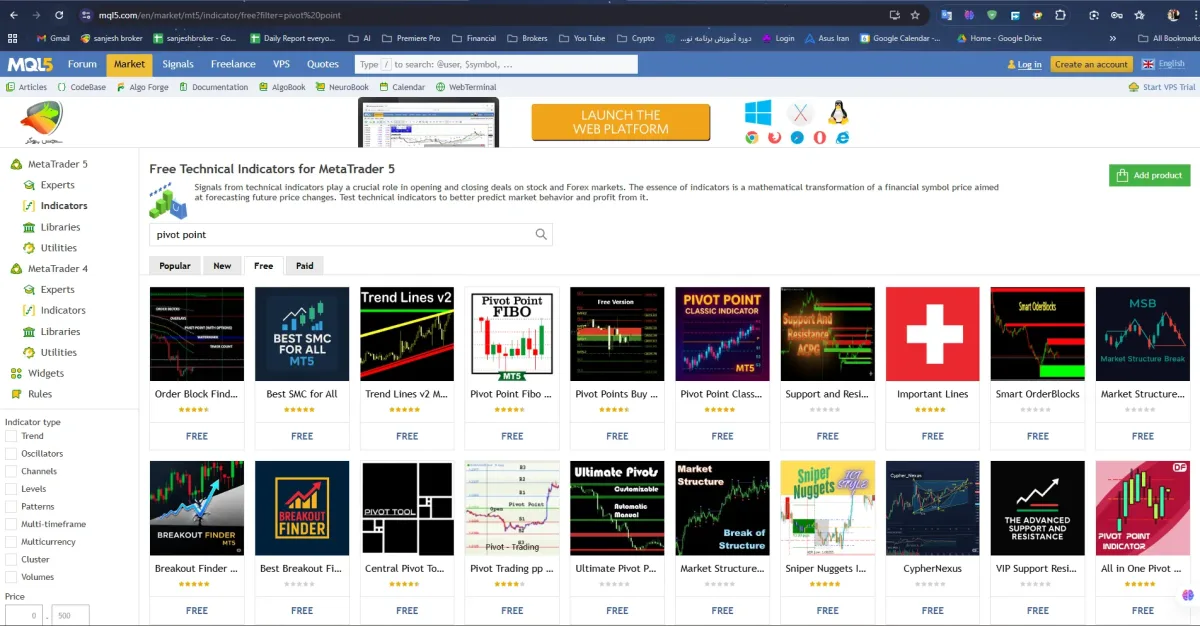Open the NeuroBook shortcut
The height and width of the screenshot is (626, 1200).
pyautogui.click(x=342, y=87)
